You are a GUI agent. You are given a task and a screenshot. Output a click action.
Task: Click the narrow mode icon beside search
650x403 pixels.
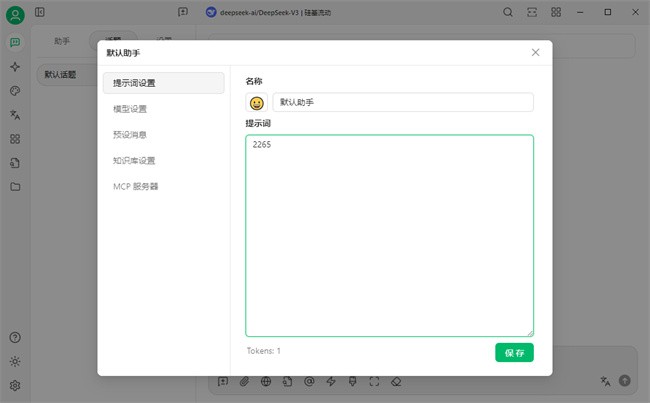[x=532, y=12]
